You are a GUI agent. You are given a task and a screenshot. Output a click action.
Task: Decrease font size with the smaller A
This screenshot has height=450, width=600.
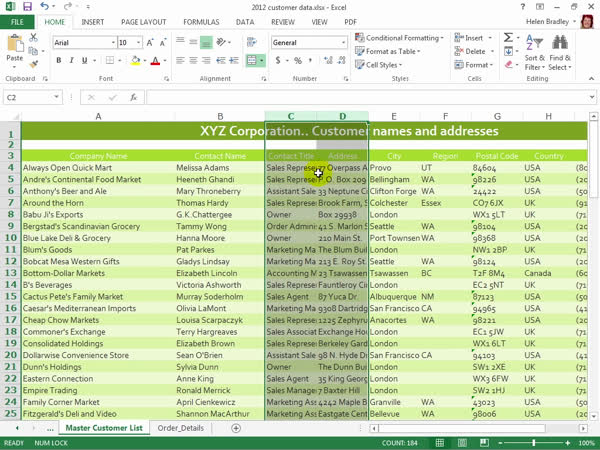[x=163, y=42]
